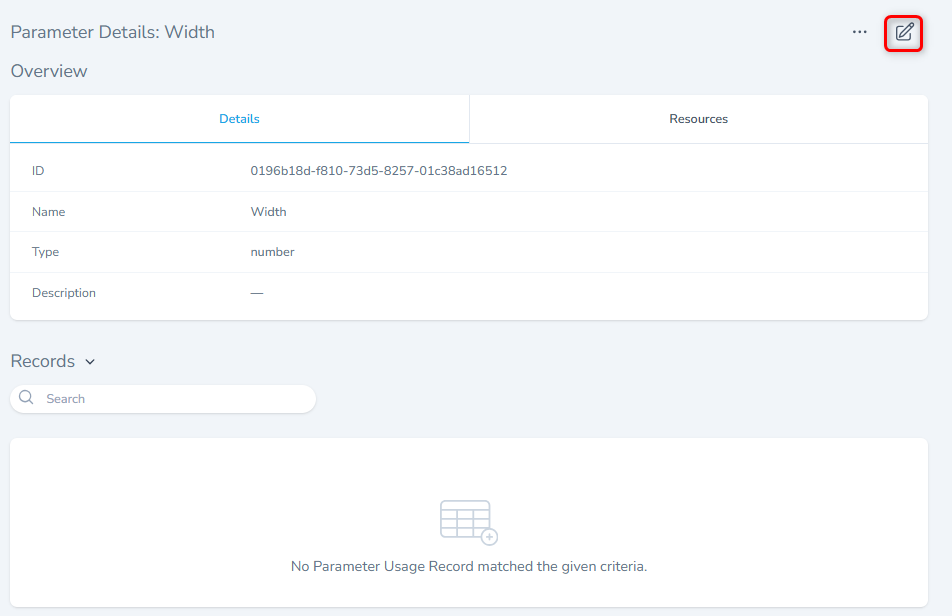Click the Name value 'Width'

tap(268, 212)
